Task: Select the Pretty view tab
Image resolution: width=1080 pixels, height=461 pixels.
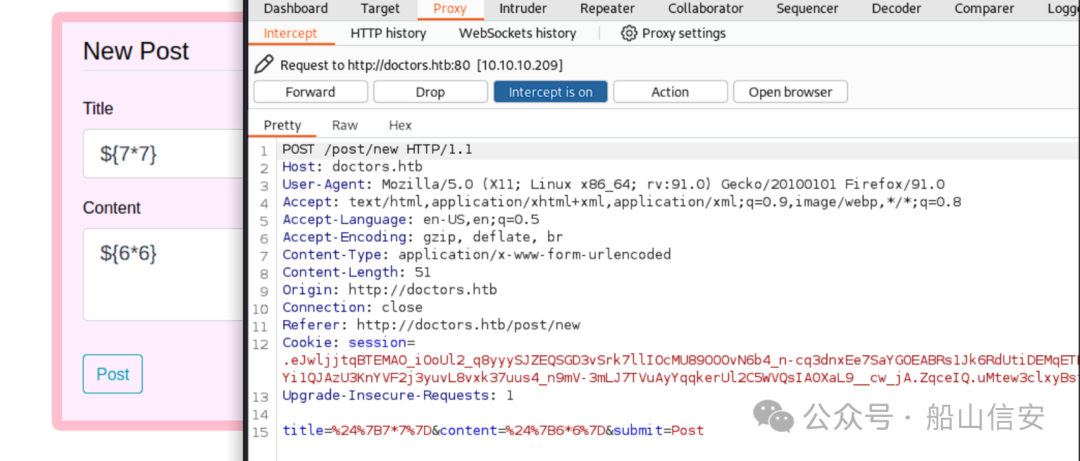Action: pos(282,125)
